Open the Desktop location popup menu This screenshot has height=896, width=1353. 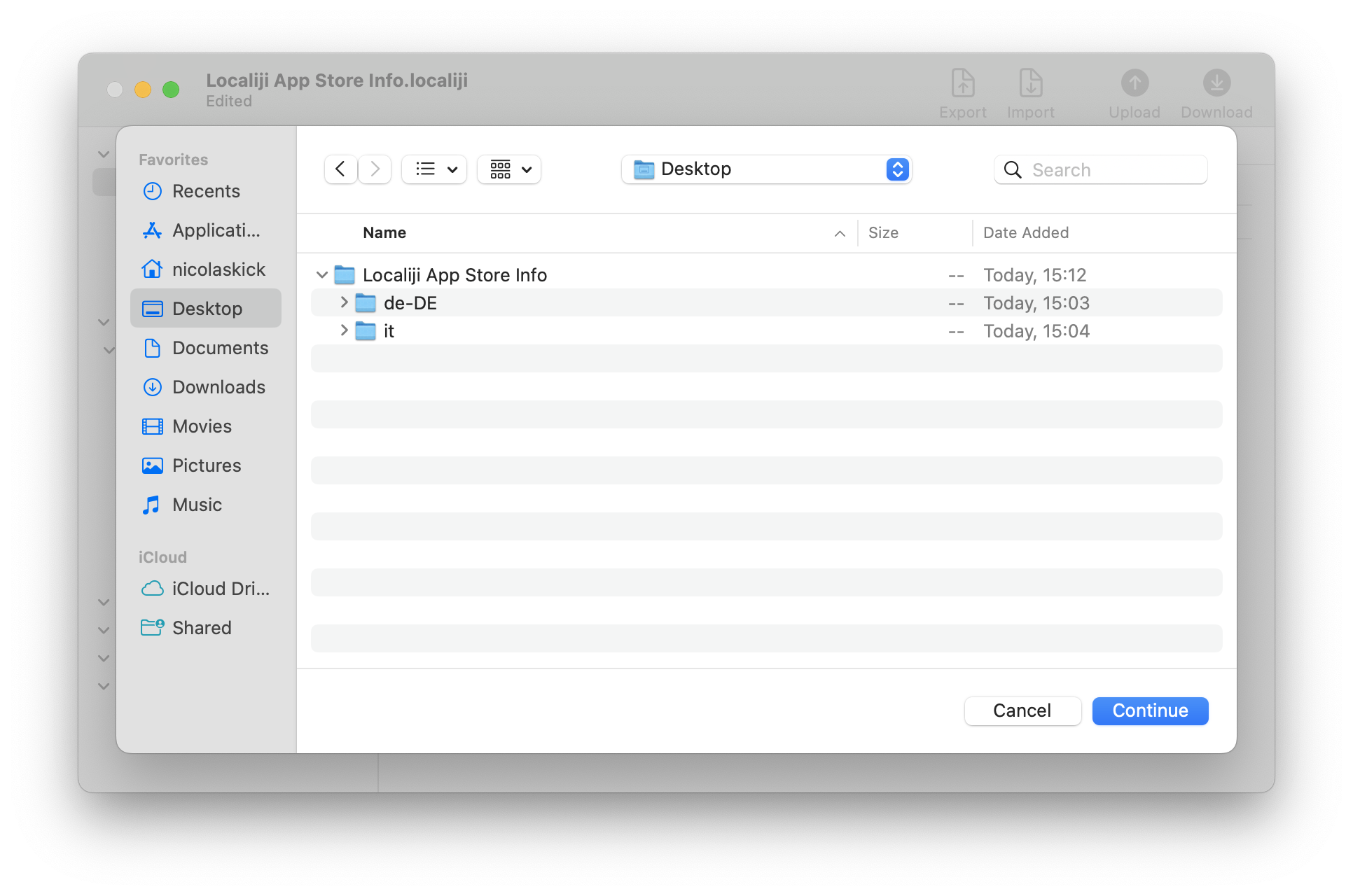click(x=766, y=169)
